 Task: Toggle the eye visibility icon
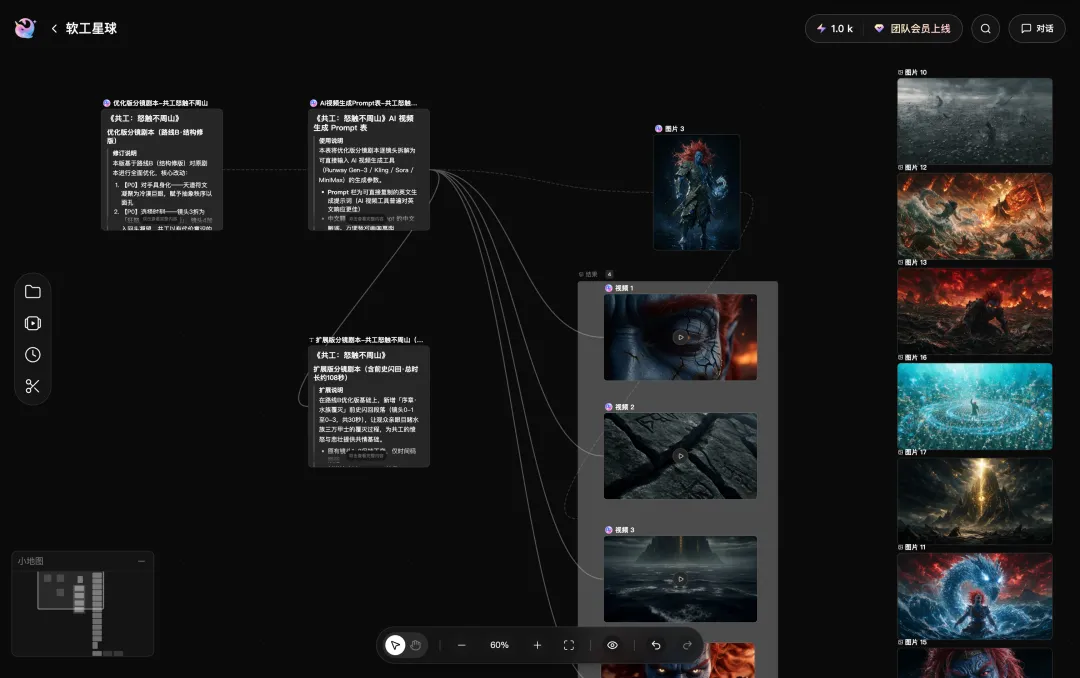612,645
